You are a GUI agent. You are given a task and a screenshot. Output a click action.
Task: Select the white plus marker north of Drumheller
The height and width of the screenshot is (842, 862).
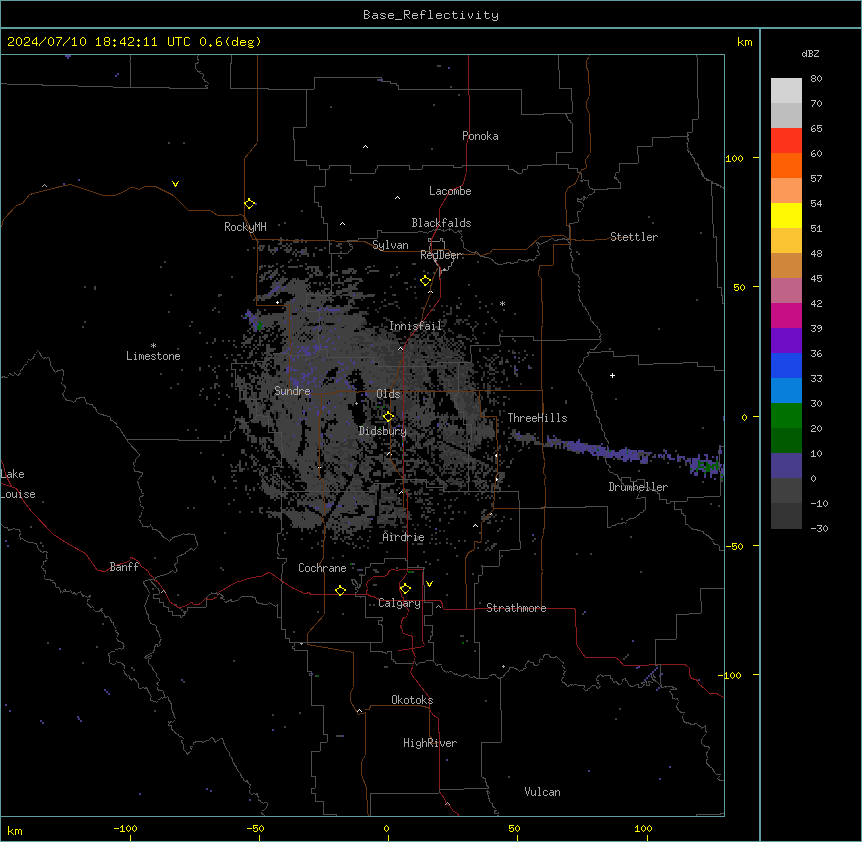(x=612, y=375)
